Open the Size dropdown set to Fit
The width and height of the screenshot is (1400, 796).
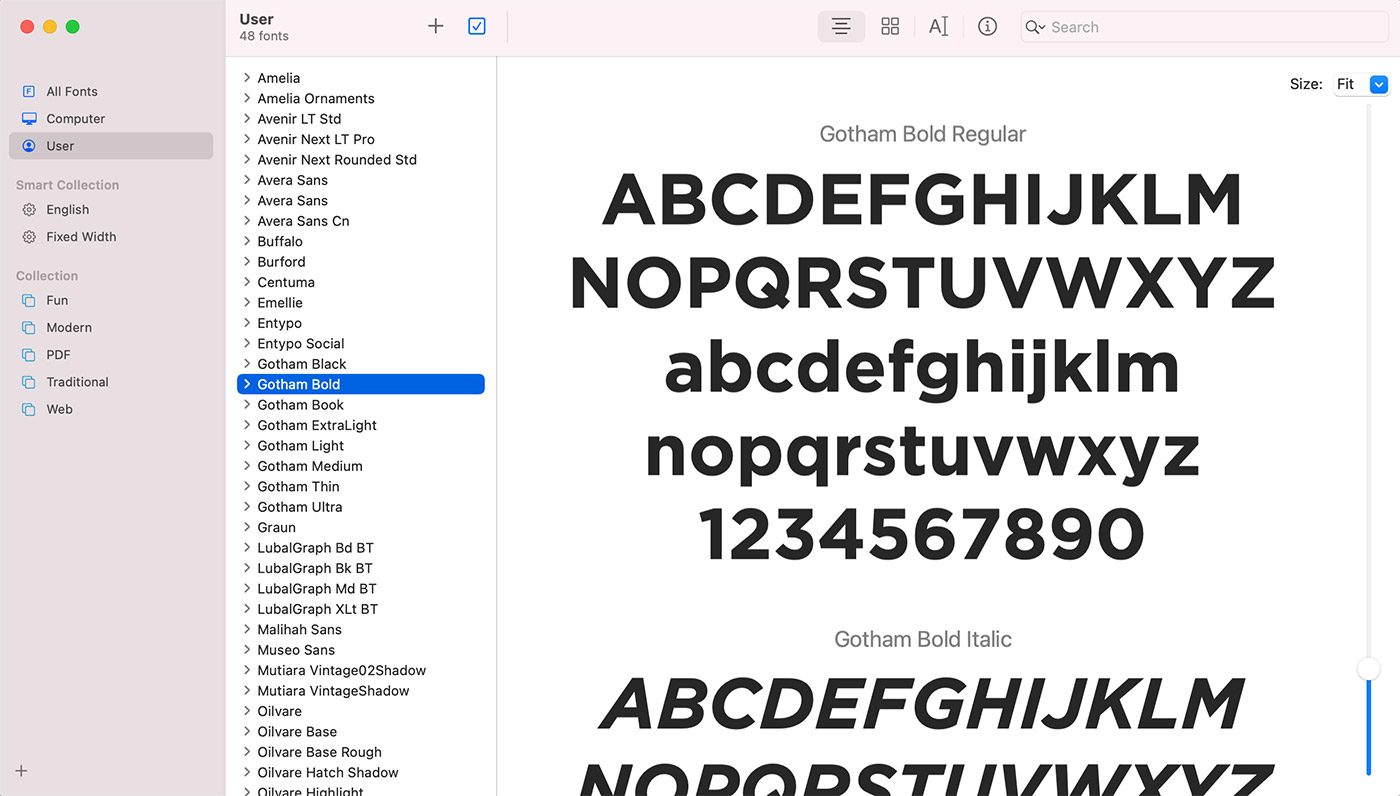point(1361,85)
